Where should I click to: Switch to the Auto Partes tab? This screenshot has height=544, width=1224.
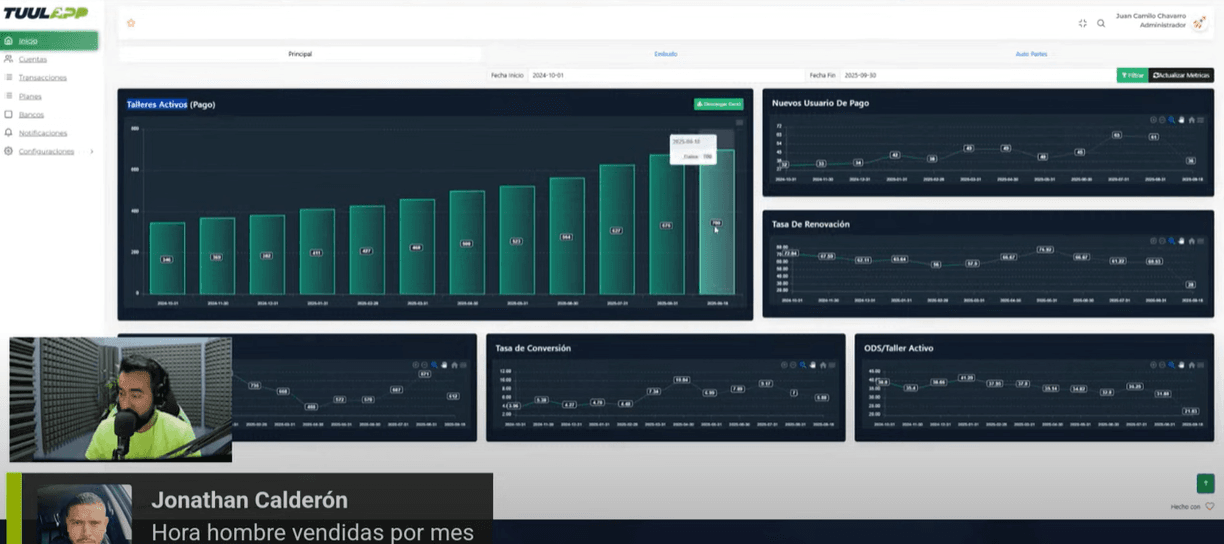pos(1031,54)
